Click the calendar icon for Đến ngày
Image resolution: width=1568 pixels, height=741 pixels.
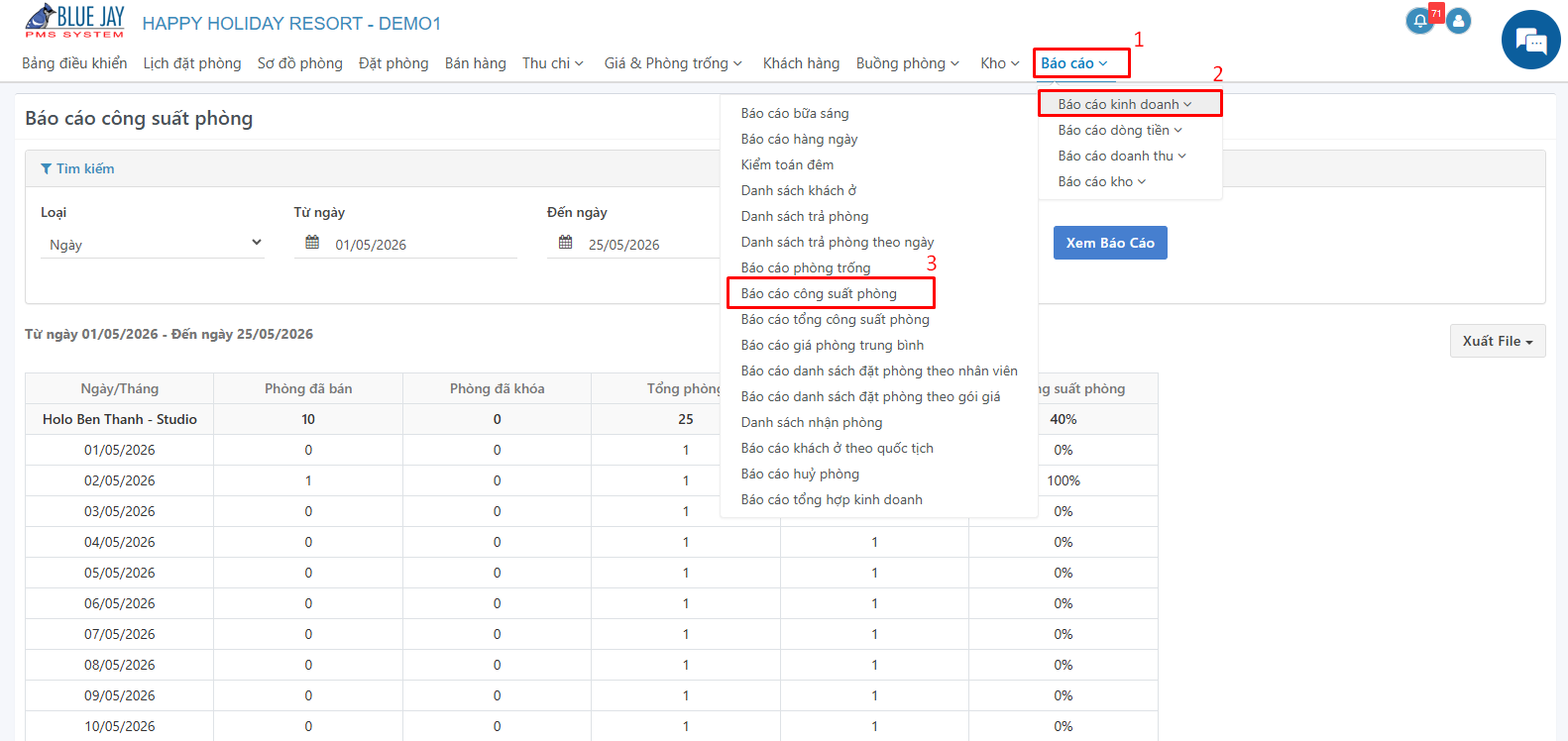[x=566, y=243]
